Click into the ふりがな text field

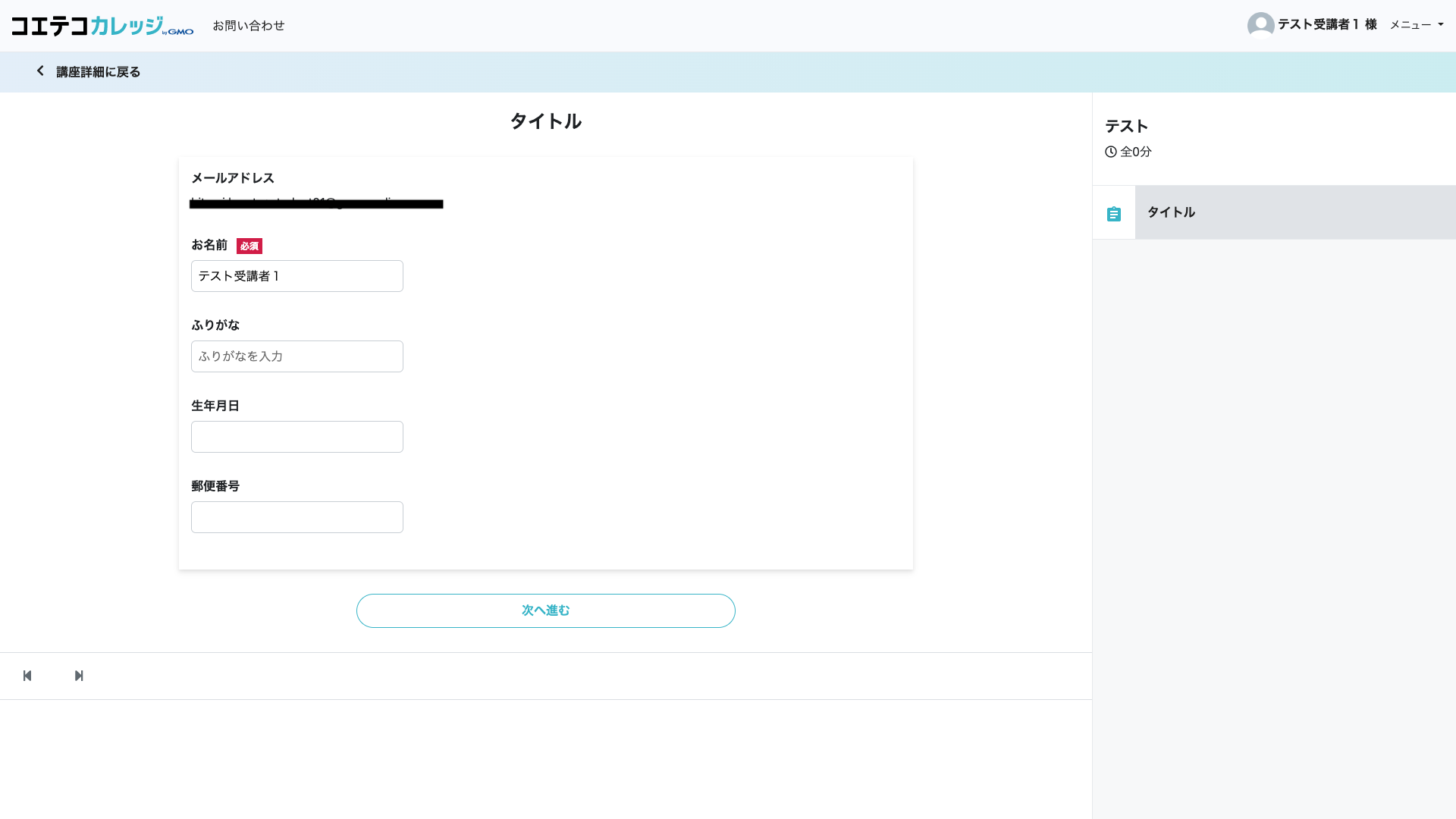297,356
